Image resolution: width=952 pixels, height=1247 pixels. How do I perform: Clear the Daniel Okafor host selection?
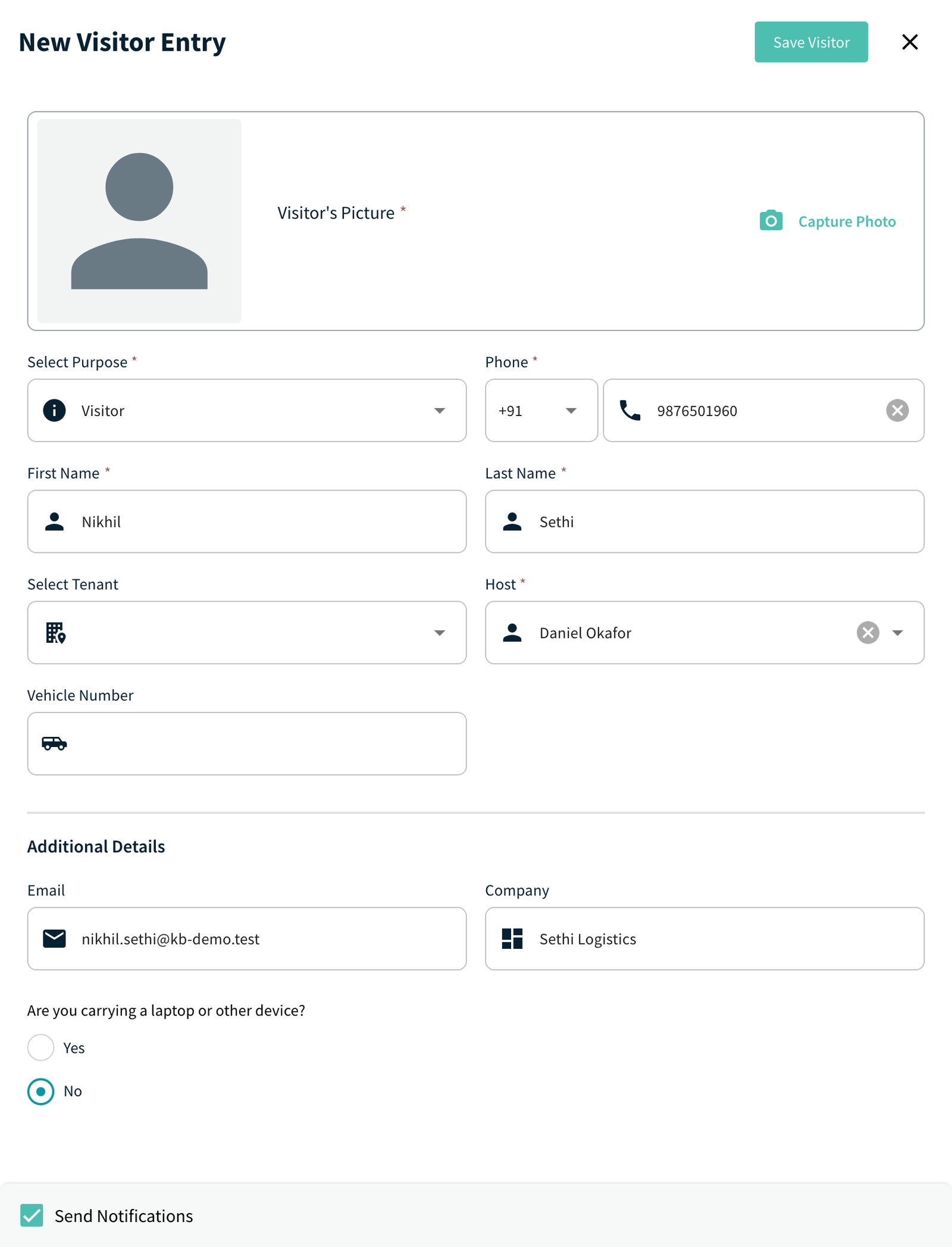(868, 633)
